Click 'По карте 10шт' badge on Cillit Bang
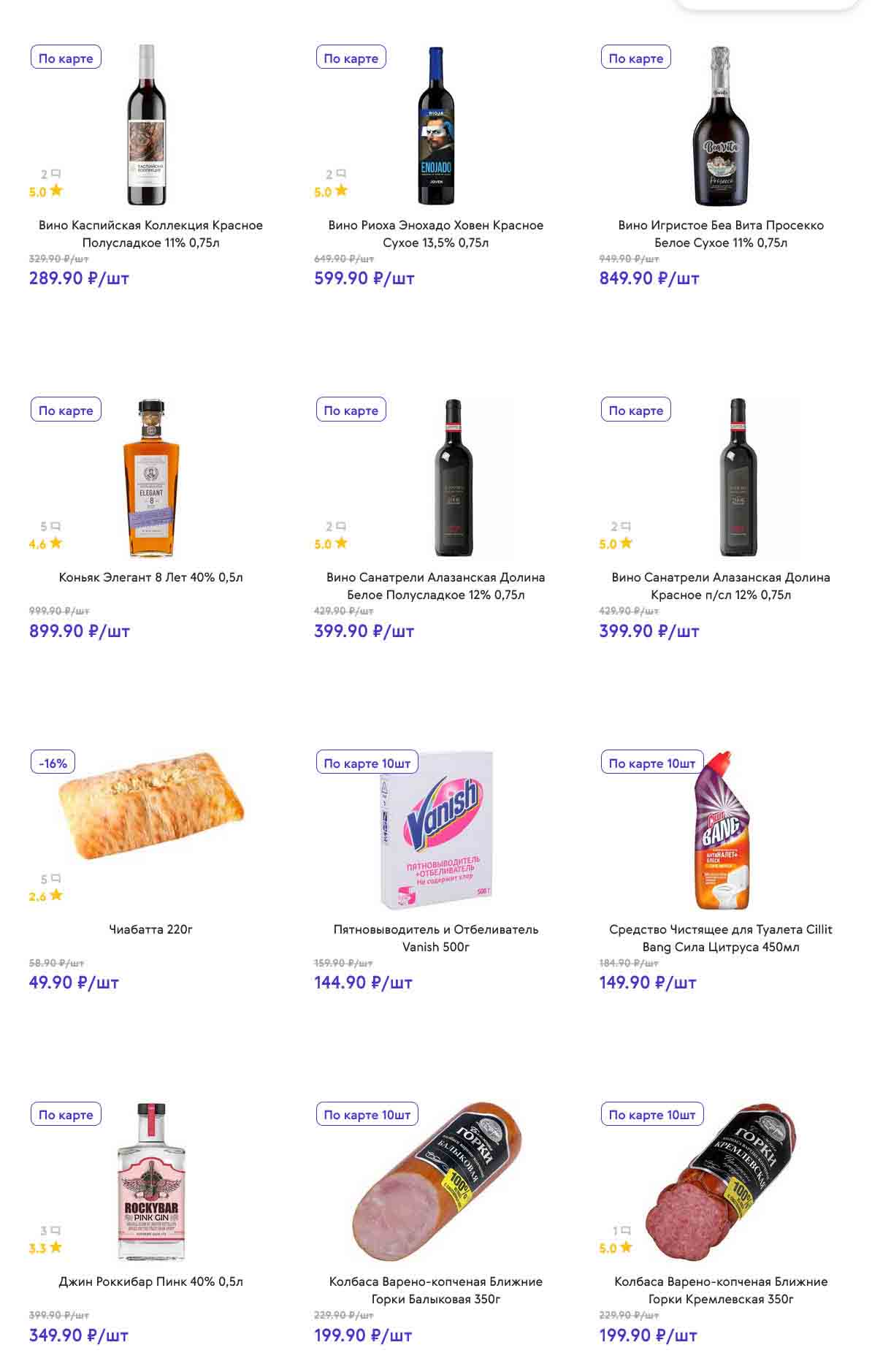This screenshot has width=872, height=1372. pyautogui.click(x=651, y=763)
